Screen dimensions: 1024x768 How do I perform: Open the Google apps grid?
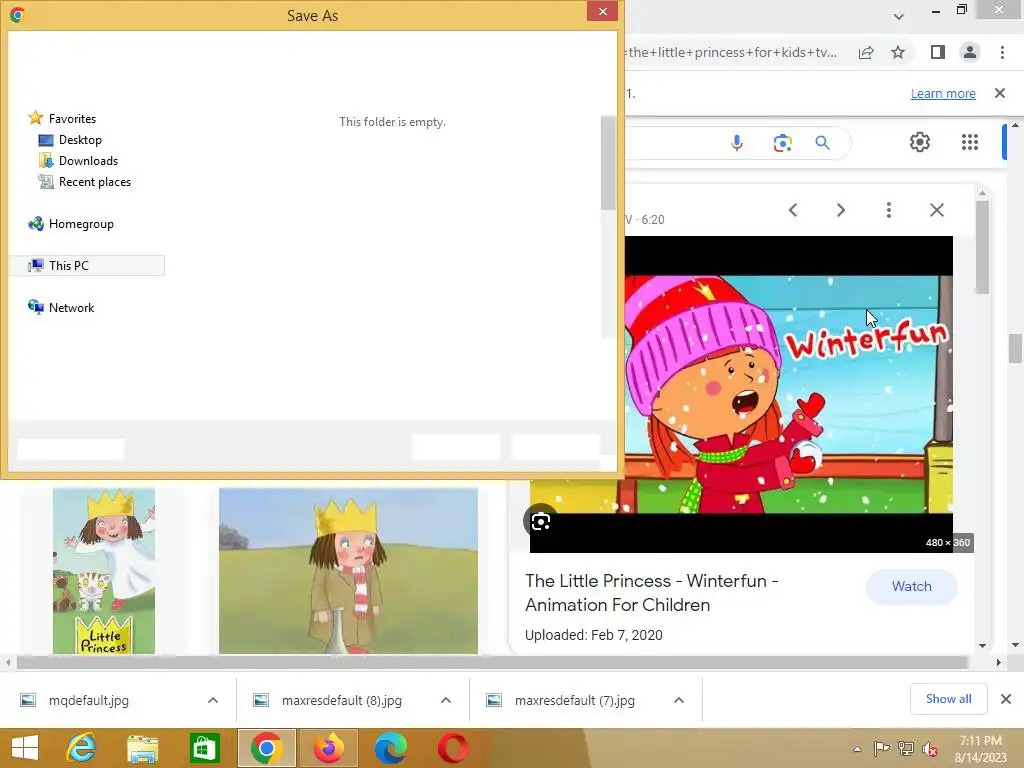click(970, 142)
